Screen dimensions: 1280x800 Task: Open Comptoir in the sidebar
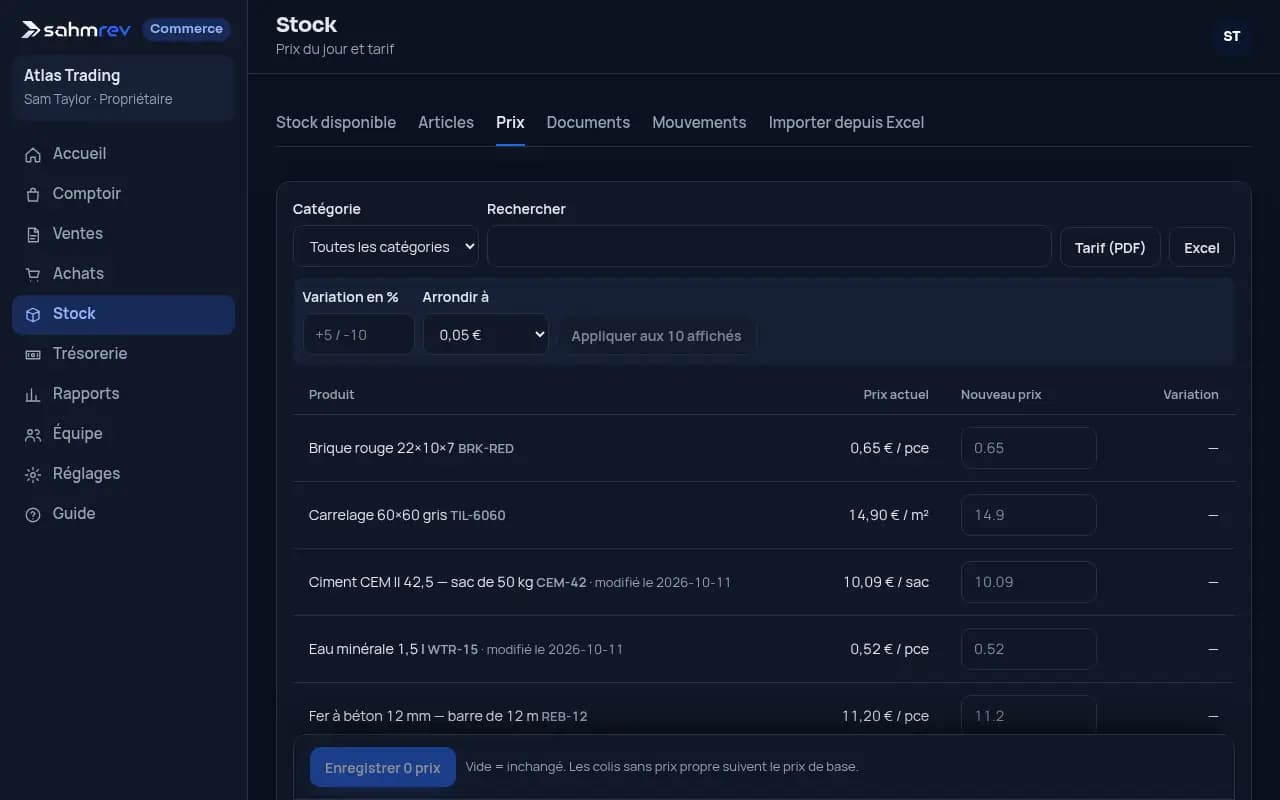tap(123, 194)
